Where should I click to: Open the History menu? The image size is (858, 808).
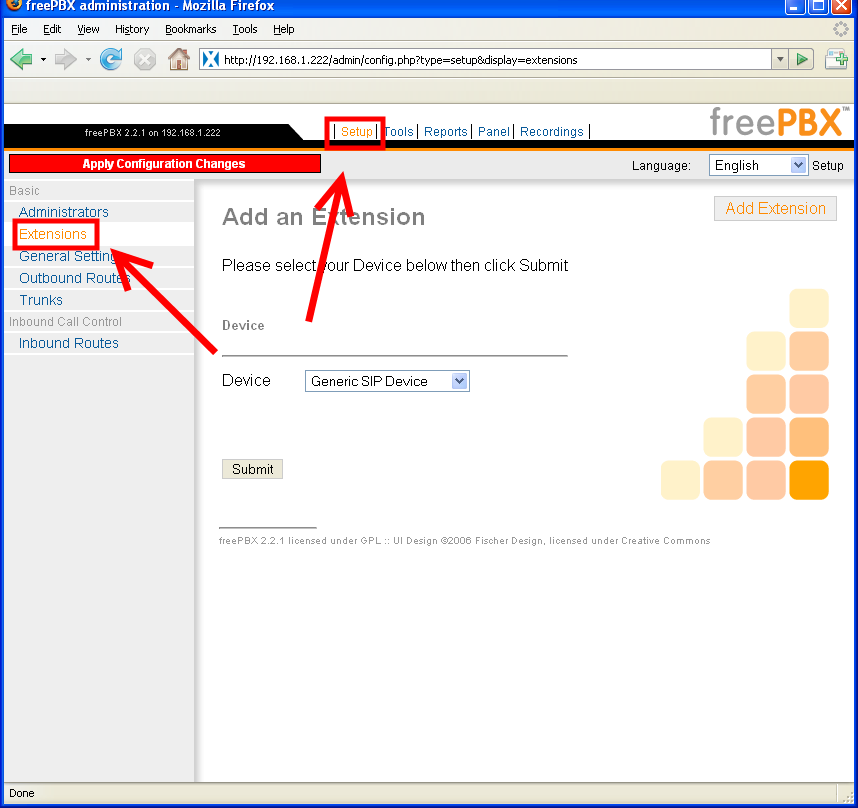pos(132,29)
